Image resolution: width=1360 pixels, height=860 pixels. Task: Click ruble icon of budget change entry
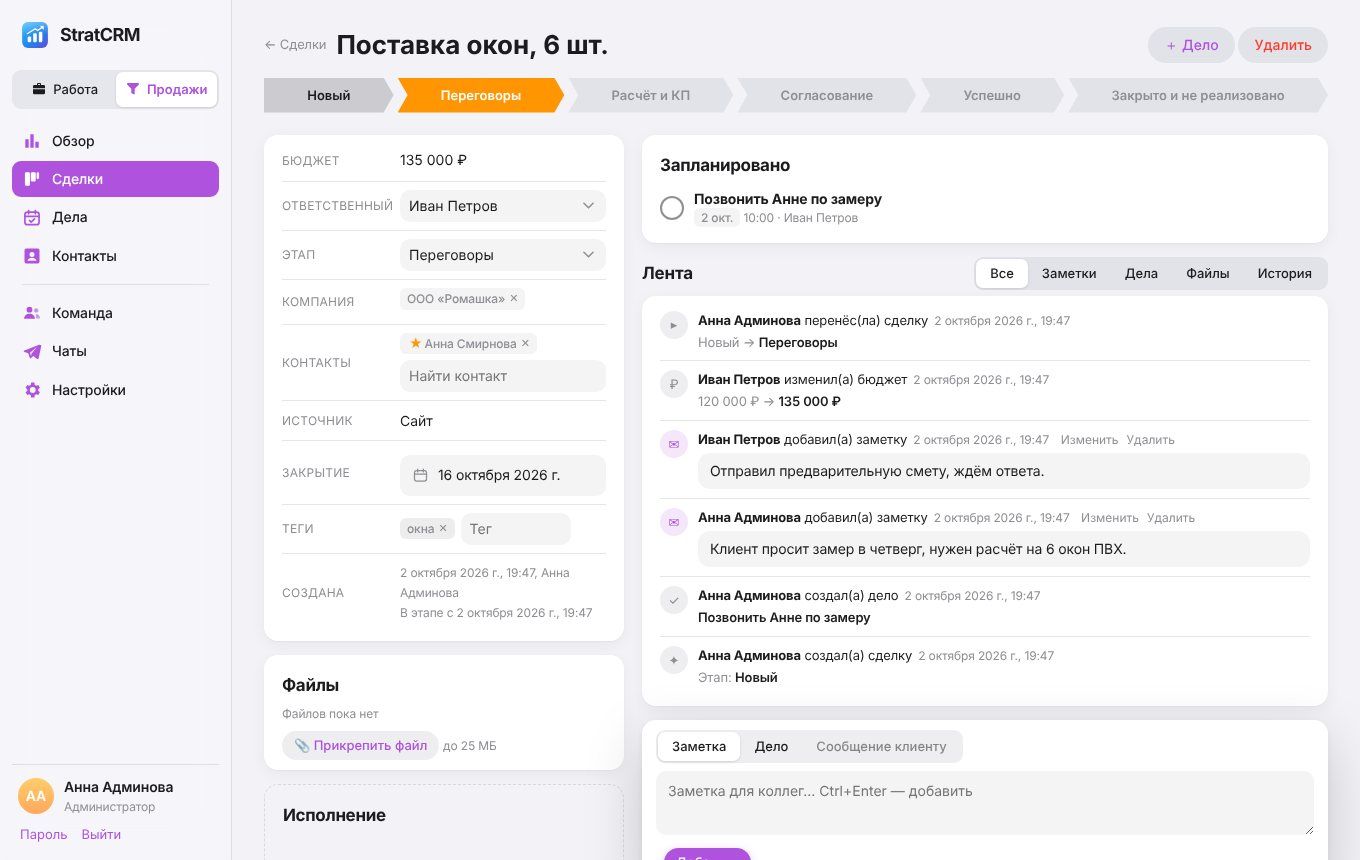point(674,384)
